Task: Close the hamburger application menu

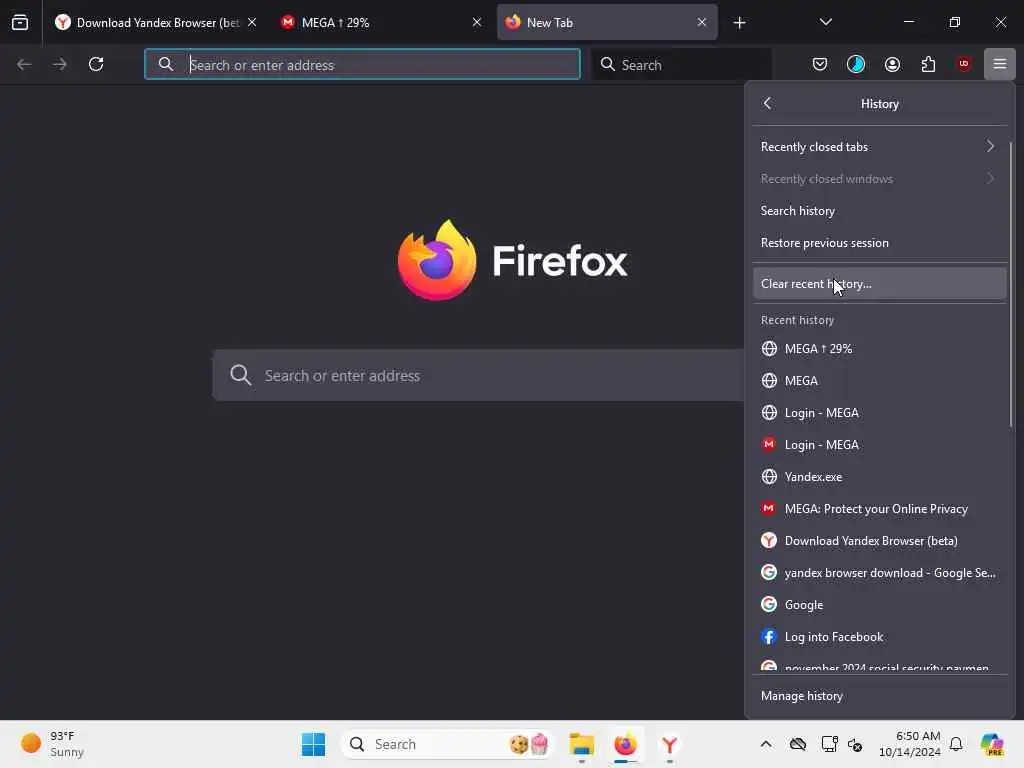Action: coord(1000,64)
